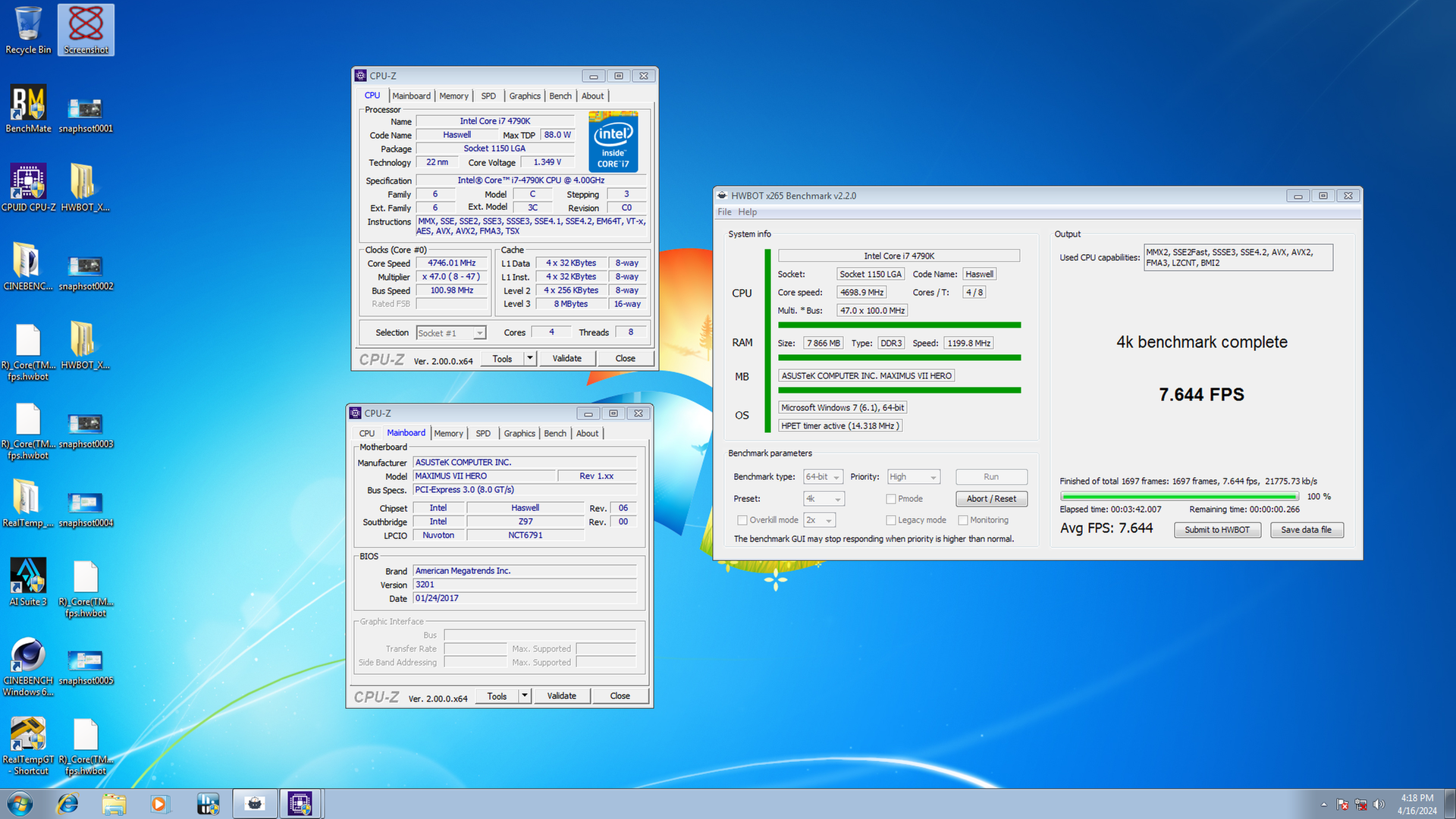
Task: Open the File menu in HWBOT x265
Action: pyautogui.click(x=724, y=212)
